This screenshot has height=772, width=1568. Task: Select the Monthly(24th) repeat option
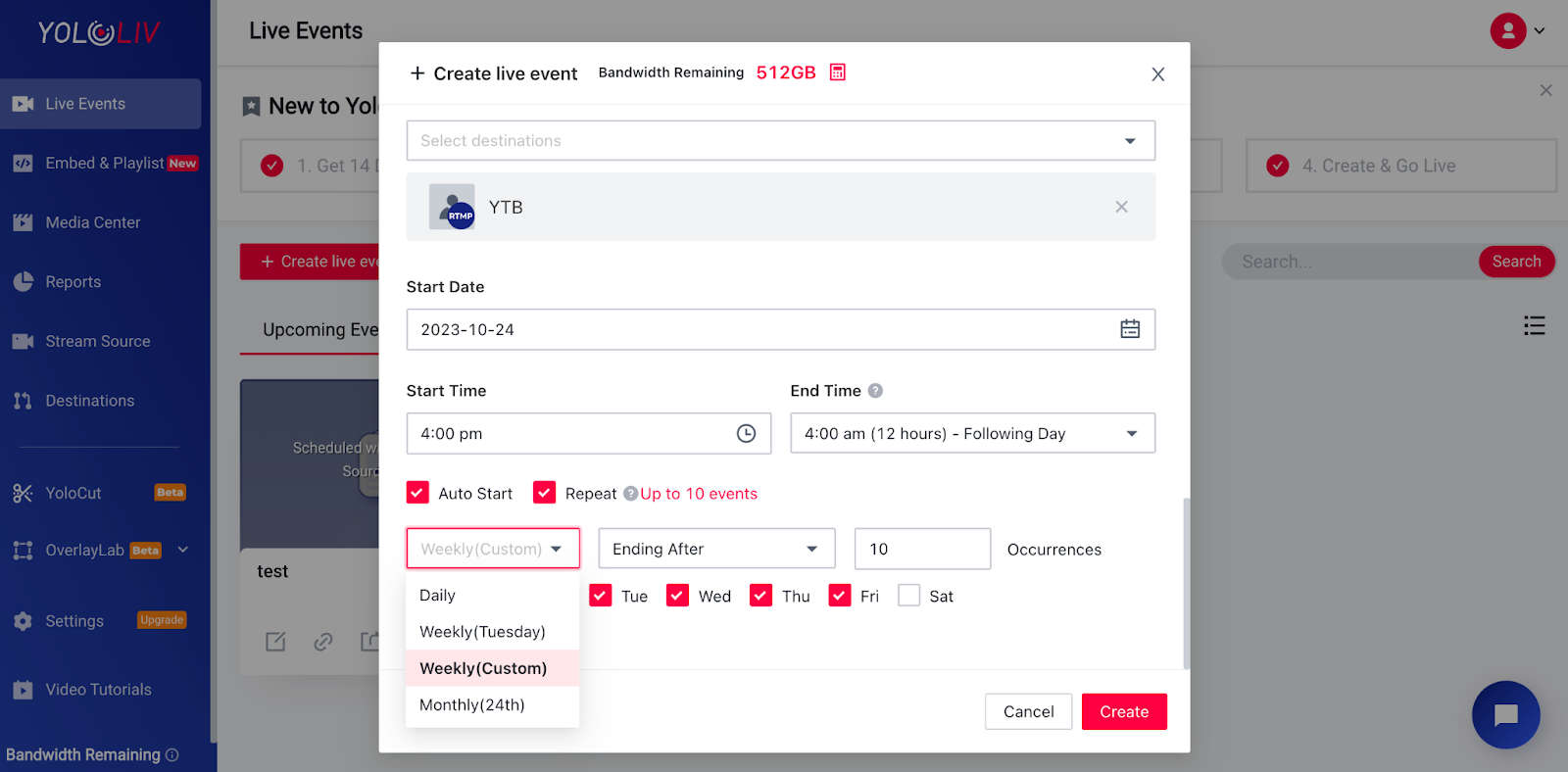471,705
